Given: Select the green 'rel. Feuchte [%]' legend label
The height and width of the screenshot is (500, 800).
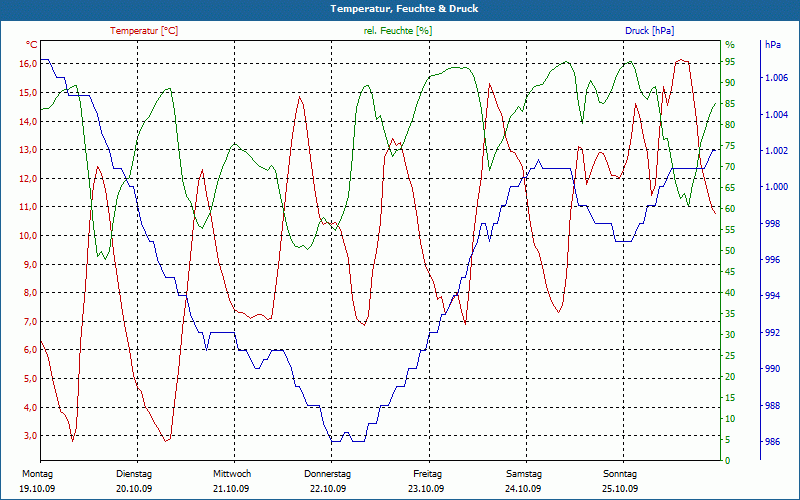Looking at the screenshot, I should [x=397, y=31].
